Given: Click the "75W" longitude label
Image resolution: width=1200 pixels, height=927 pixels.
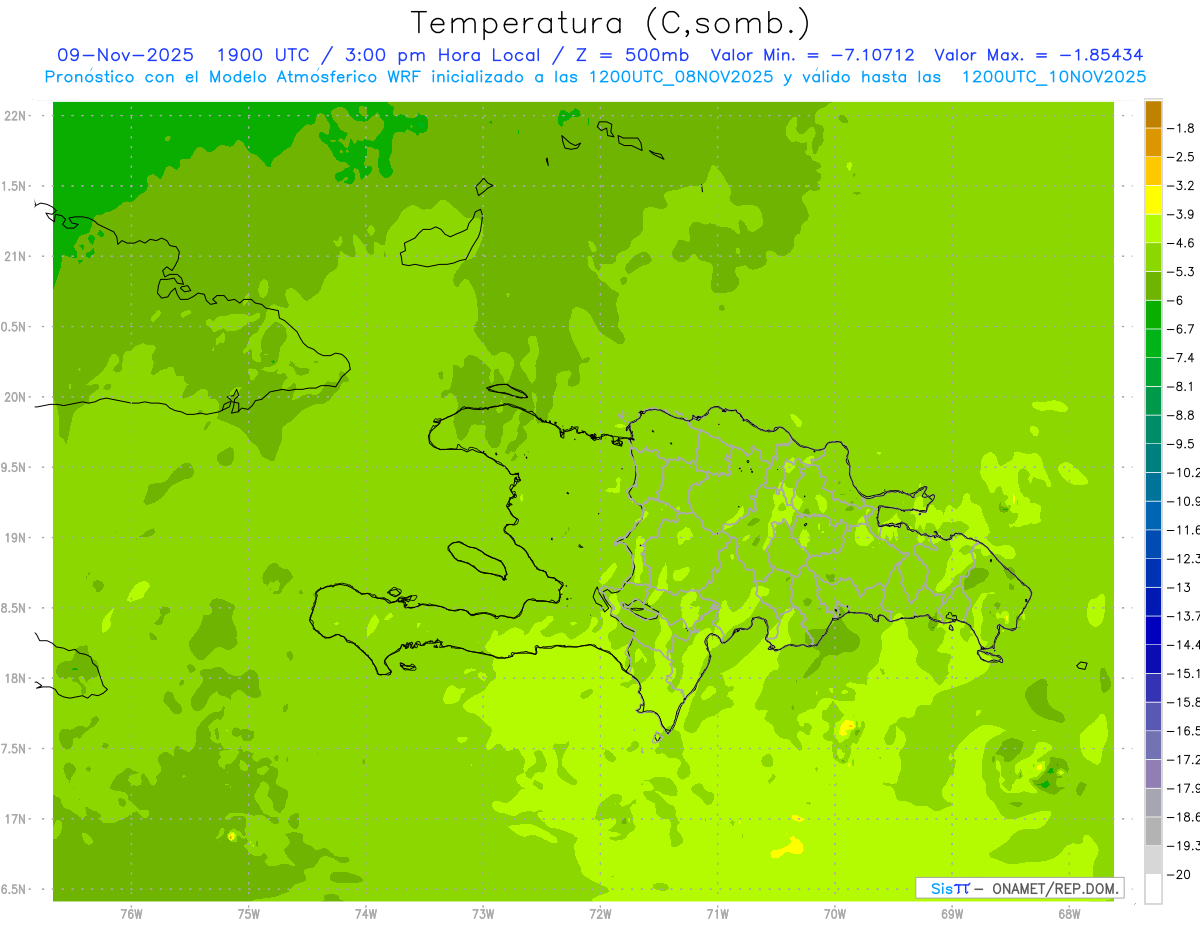Looking at the screenshot, I should click(248, 914).
